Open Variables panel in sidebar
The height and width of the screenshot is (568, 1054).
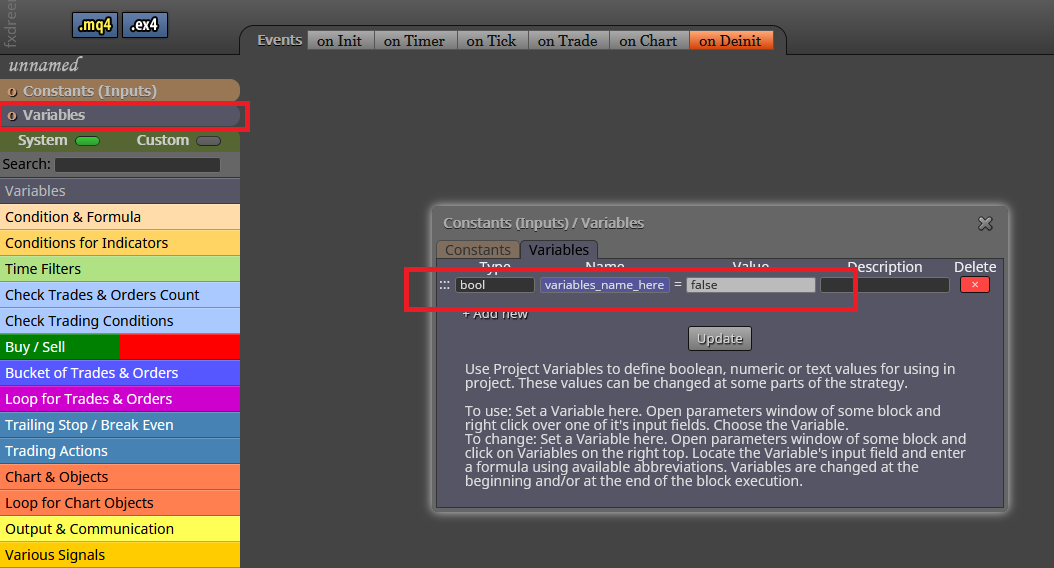(x=120, y=115)
